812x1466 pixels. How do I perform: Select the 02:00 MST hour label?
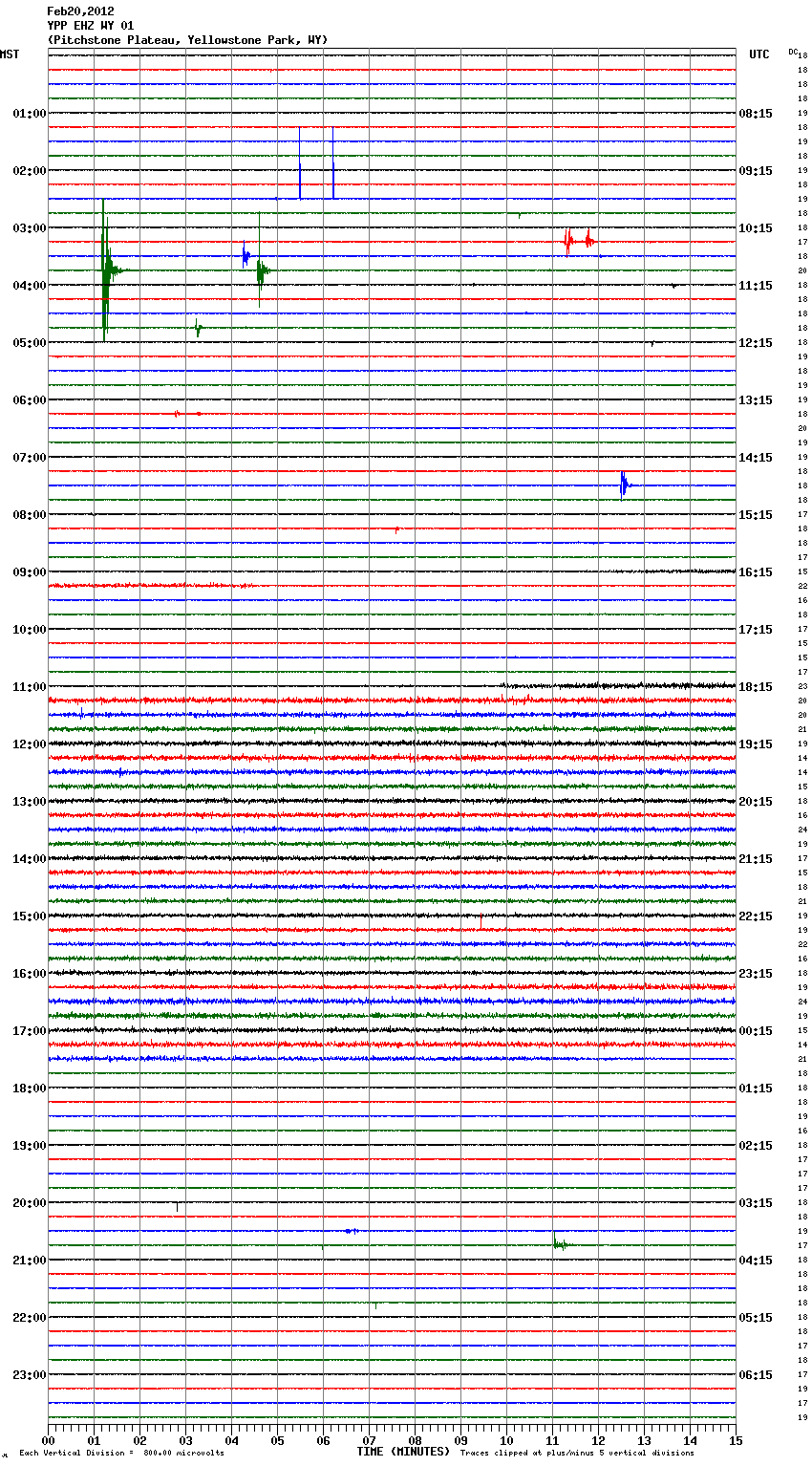coord(30,171)
